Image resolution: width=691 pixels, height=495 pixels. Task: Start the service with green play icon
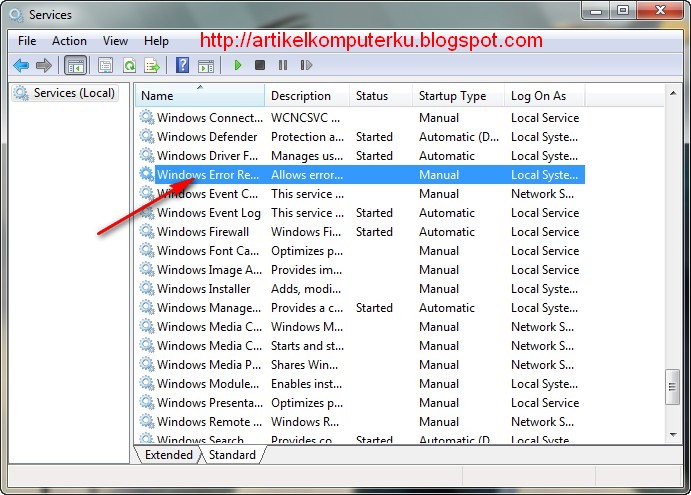point(238,65)
